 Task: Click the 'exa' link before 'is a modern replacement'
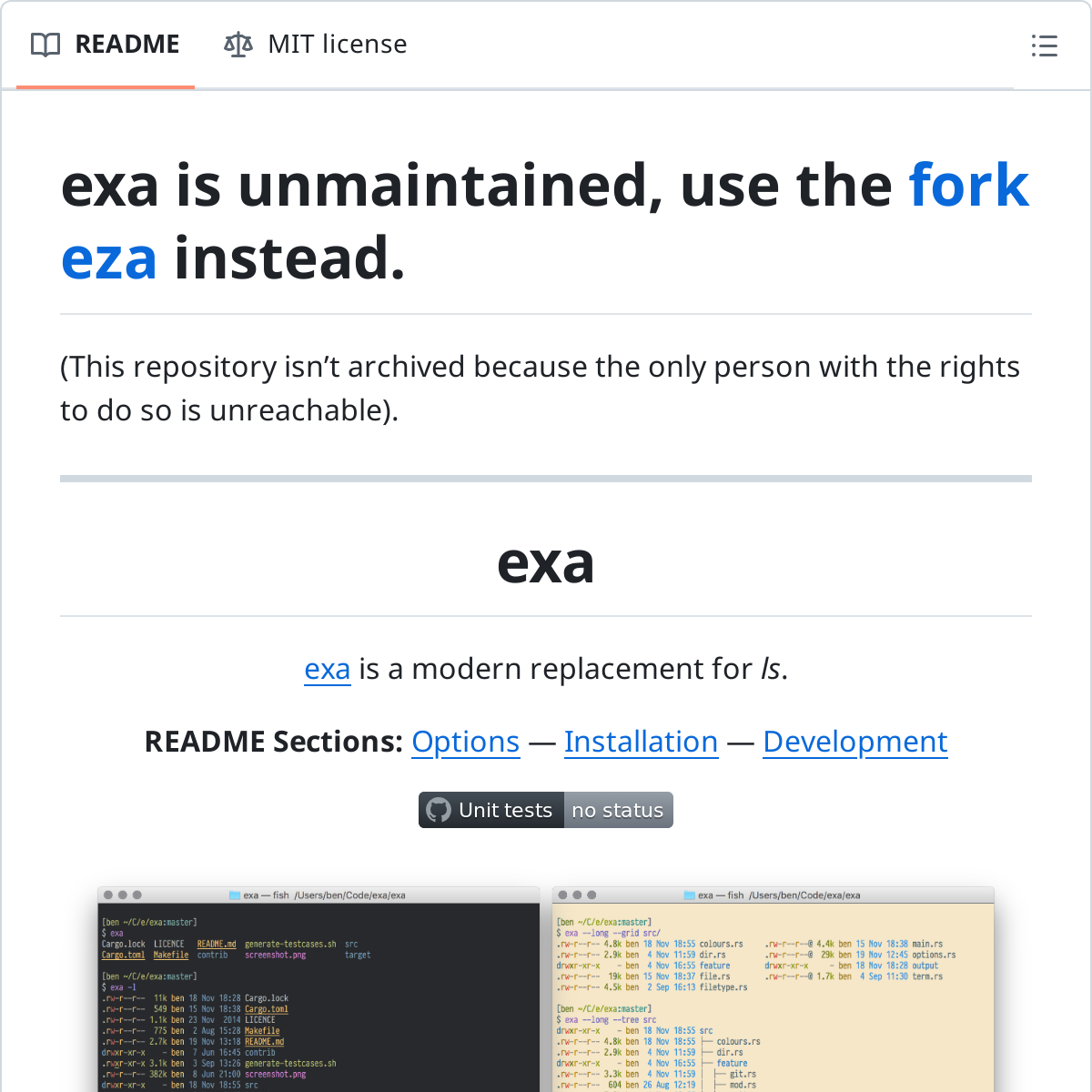[327, 669]
